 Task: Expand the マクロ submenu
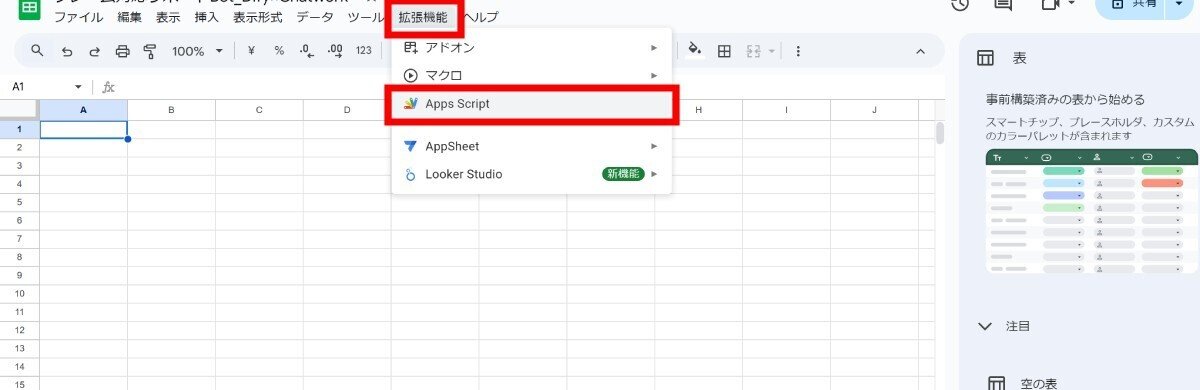(531, 75)
